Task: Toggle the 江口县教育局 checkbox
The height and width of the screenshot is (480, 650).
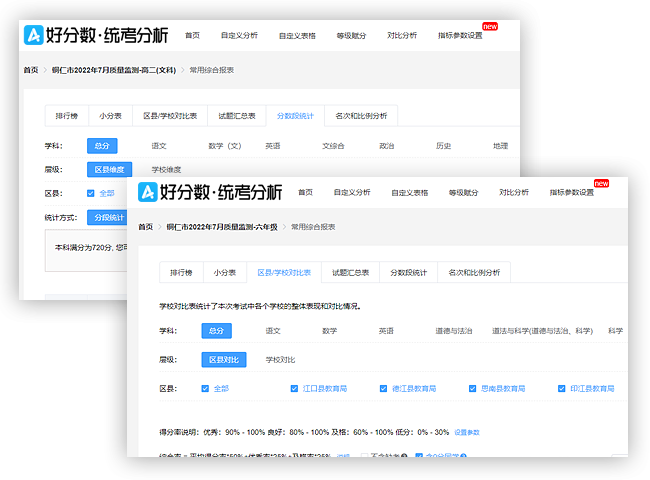Action: coord(294,388)
